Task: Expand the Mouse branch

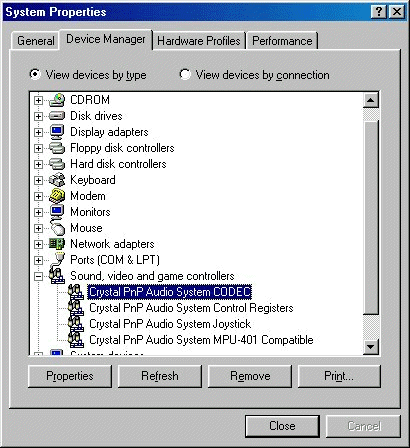Action: [x=38, y=228]
